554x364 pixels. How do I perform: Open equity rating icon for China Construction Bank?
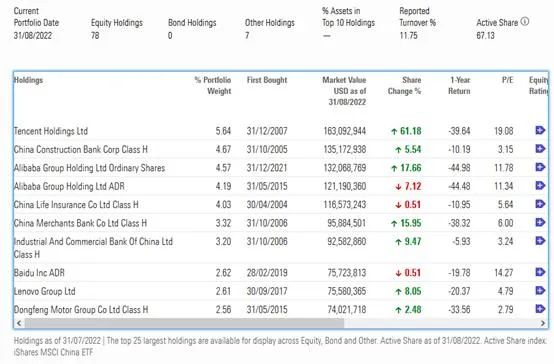[540, 149]
